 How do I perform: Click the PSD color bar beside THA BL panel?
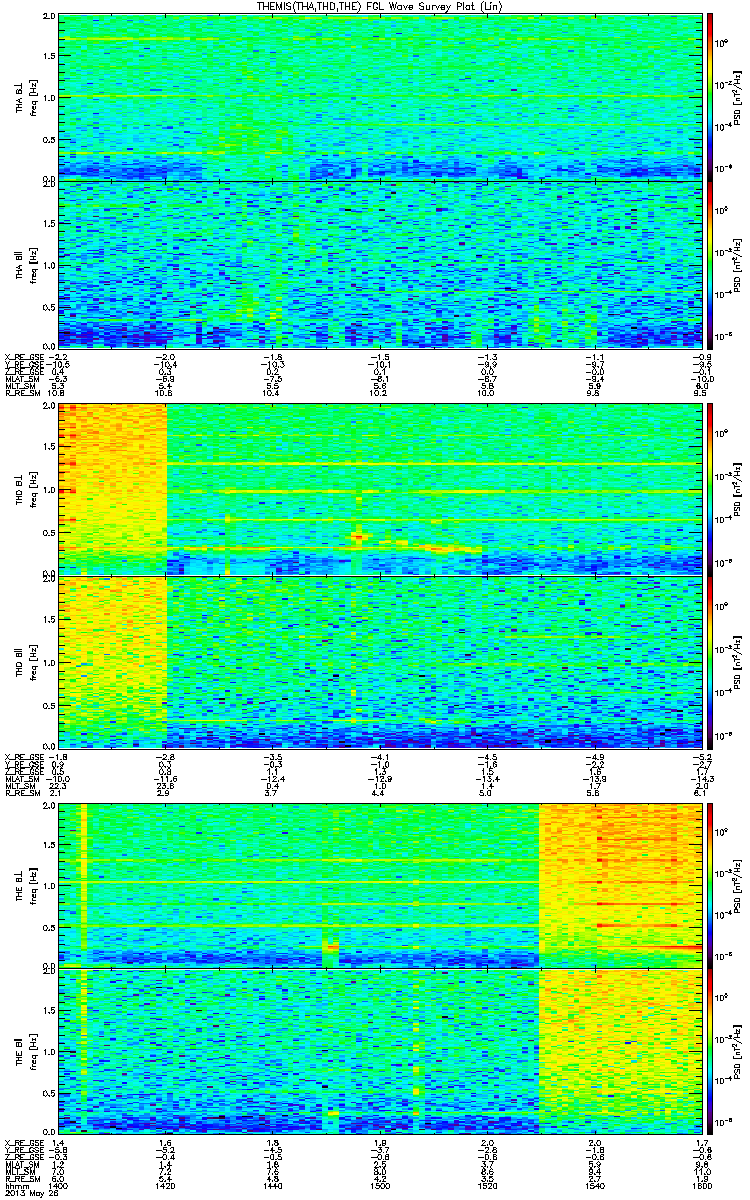click(x=710, y=97)
